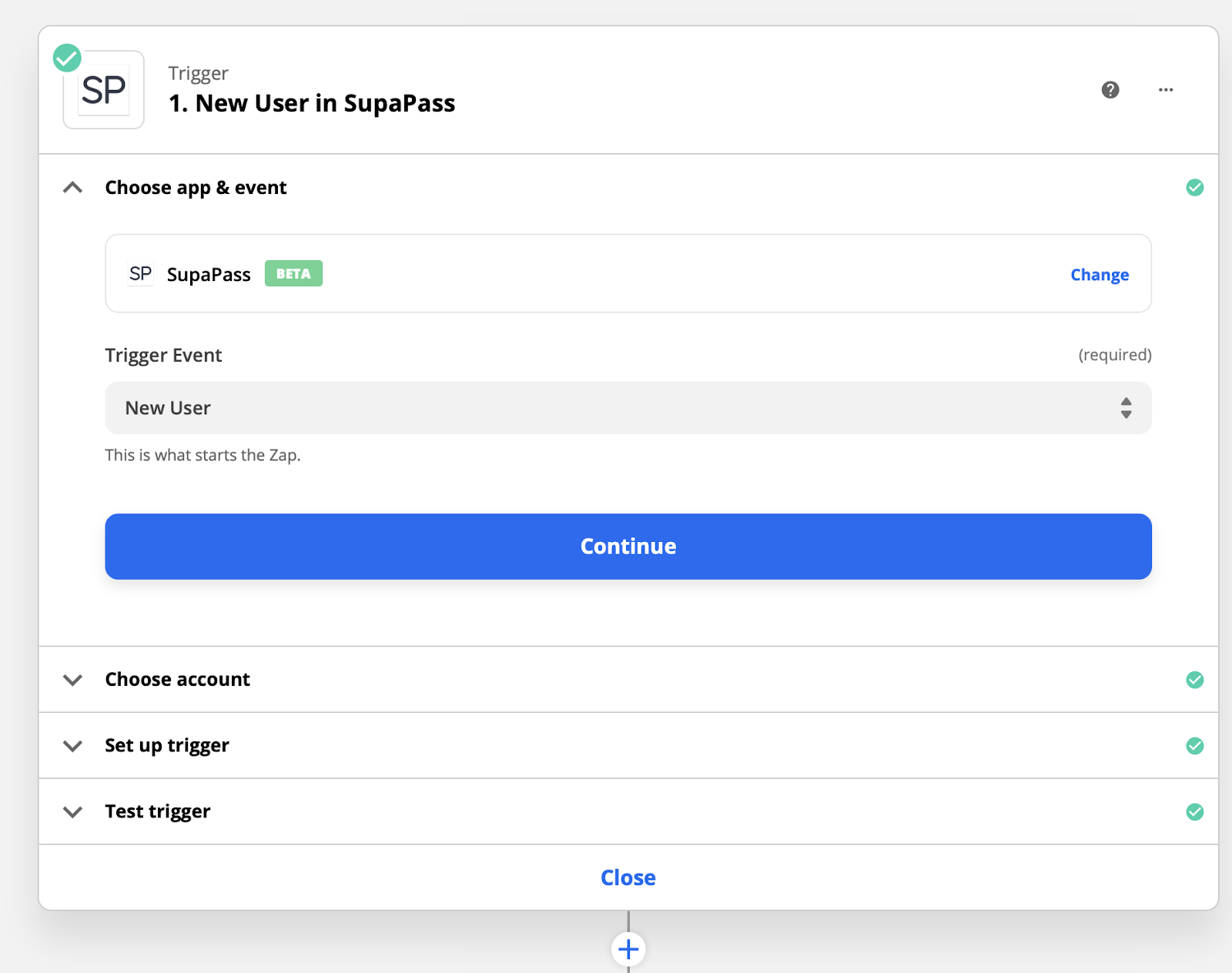The image size is (1232, 973).
Task: Expand the Test trigger section
Action: [73, 812]
